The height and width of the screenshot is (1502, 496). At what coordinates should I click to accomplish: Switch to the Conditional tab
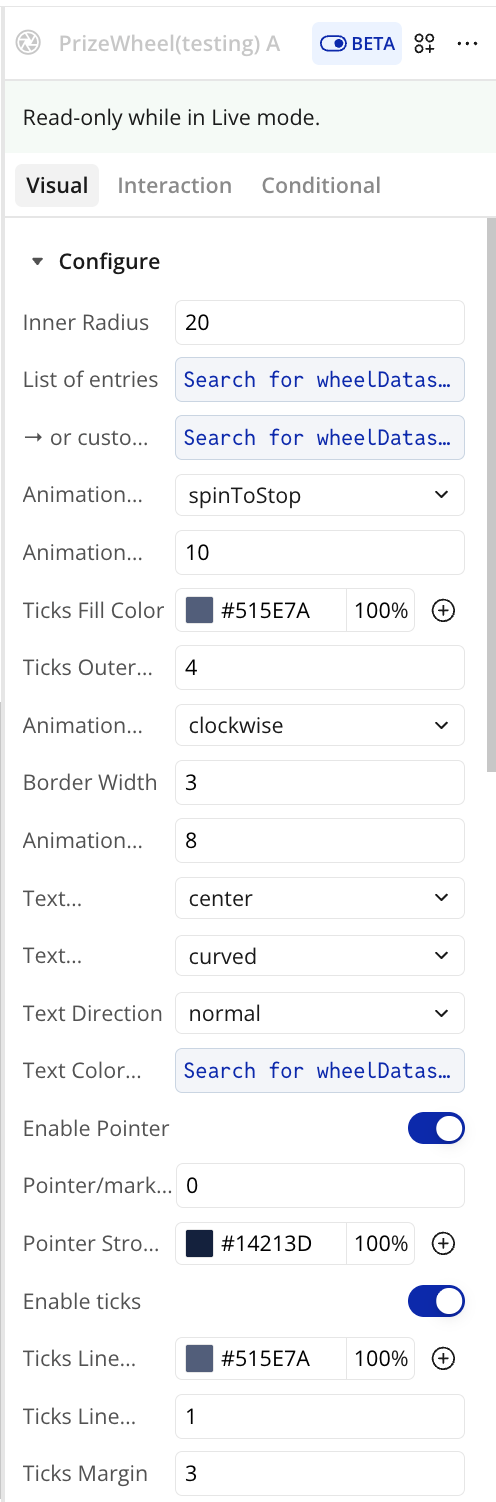pos(321,185)
